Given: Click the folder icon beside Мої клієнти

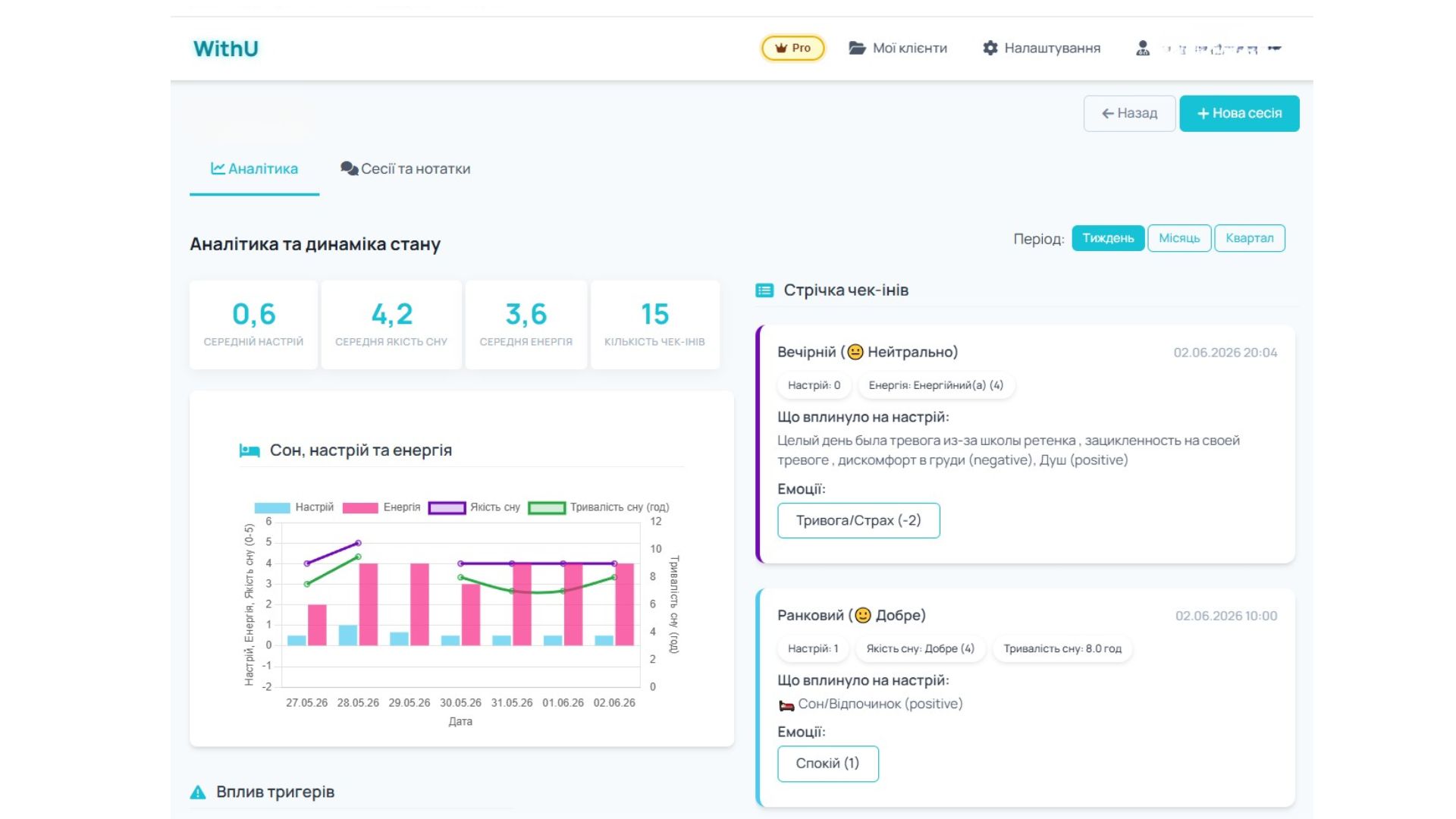Looking at the screenshot, I should (x=857, y=48).
